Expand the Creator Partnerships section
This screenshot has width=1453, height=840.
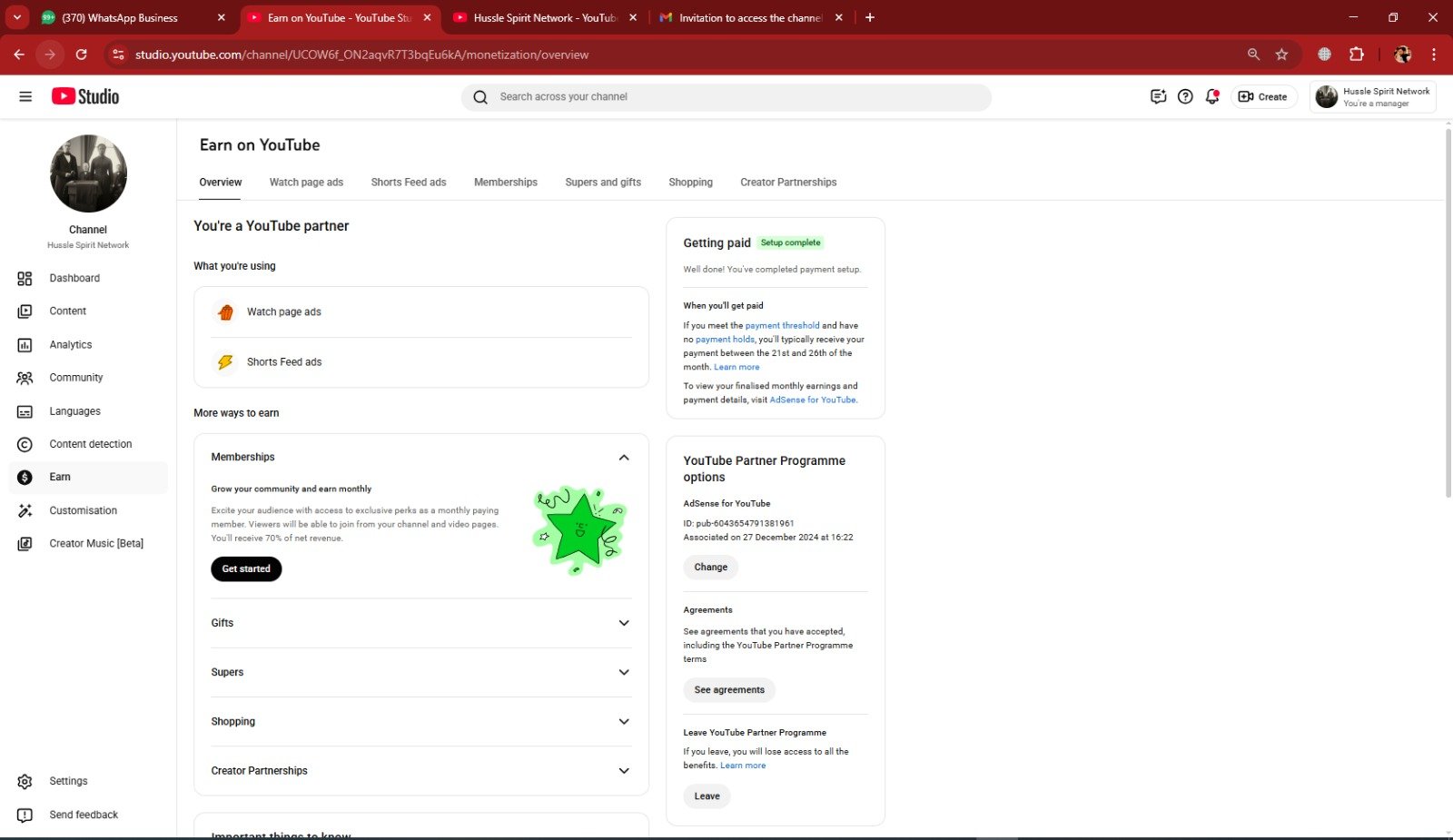pos(624,771)
